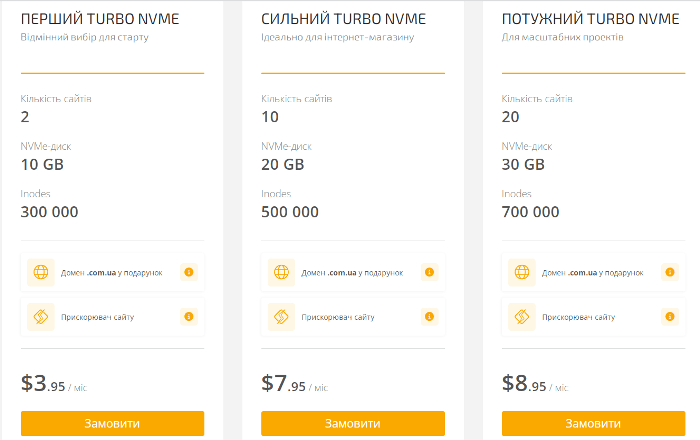
Task: Click site accelerator icon in Перший card
Action: (x=41, y=317)
